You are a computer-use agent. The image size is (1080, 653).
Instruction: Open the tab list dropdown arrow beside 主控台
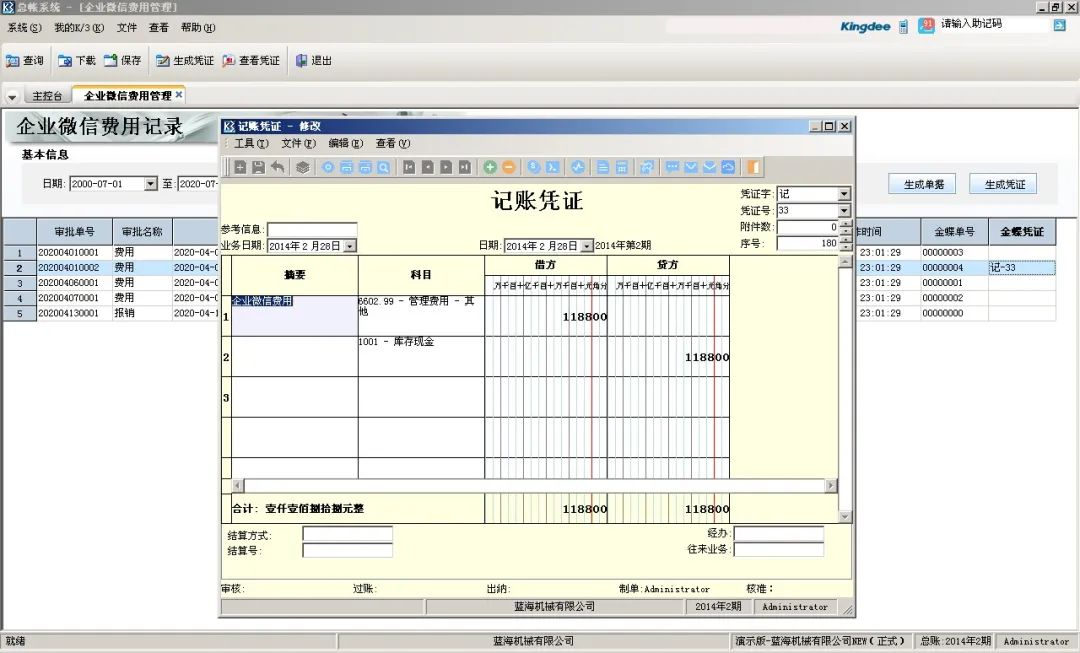click(12, 97)
